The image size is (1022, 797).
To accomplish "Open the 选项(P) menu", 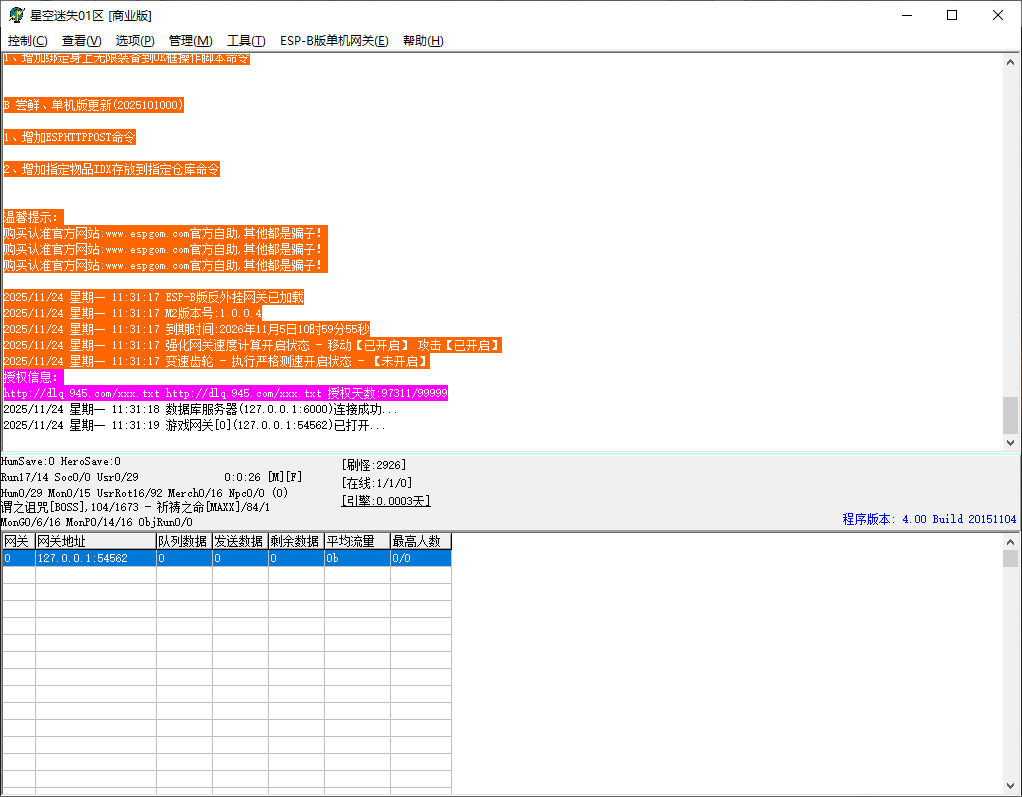I will point(135,41).
